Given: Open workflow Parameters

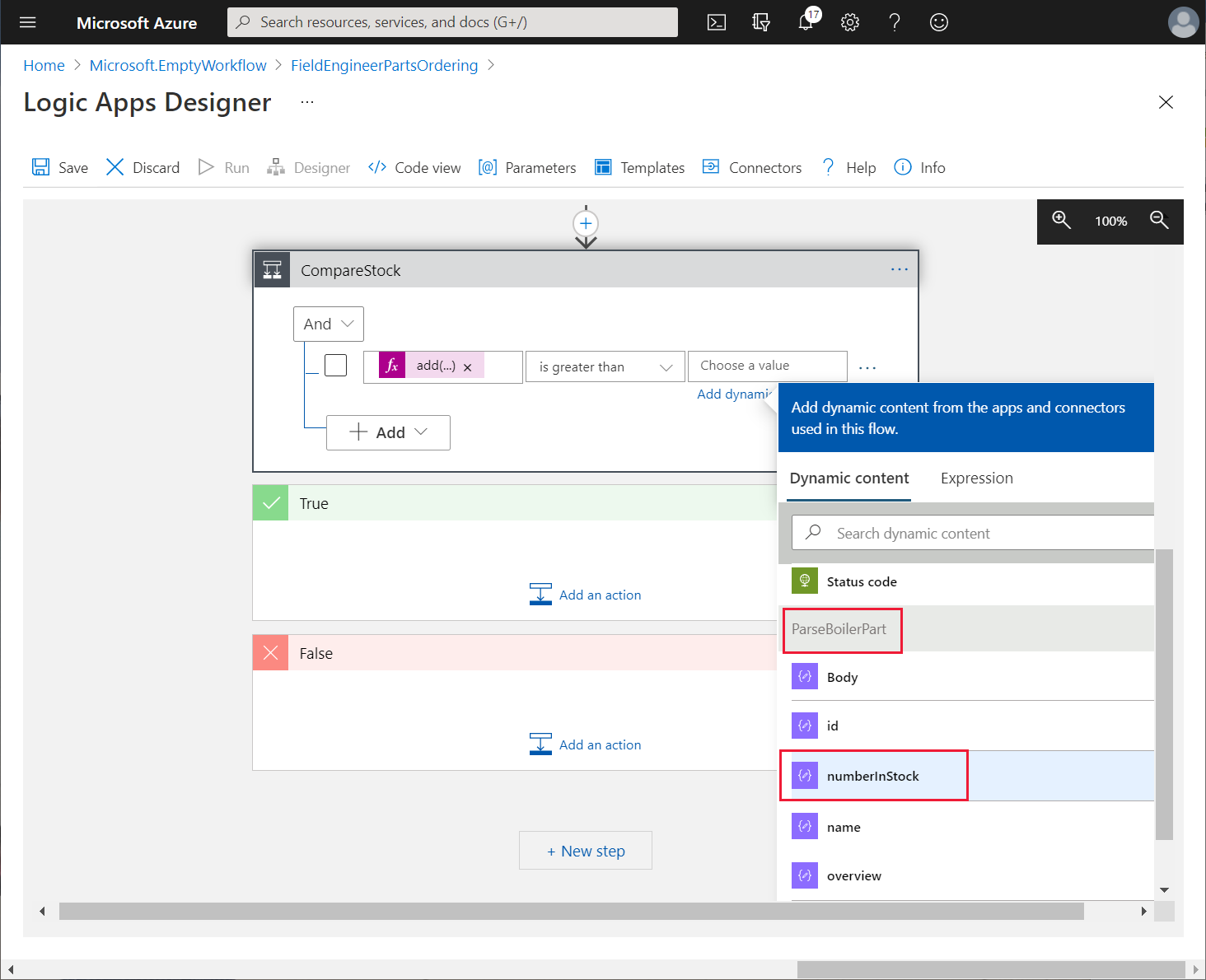Looking at the screenshot, I should pos(527,168).
